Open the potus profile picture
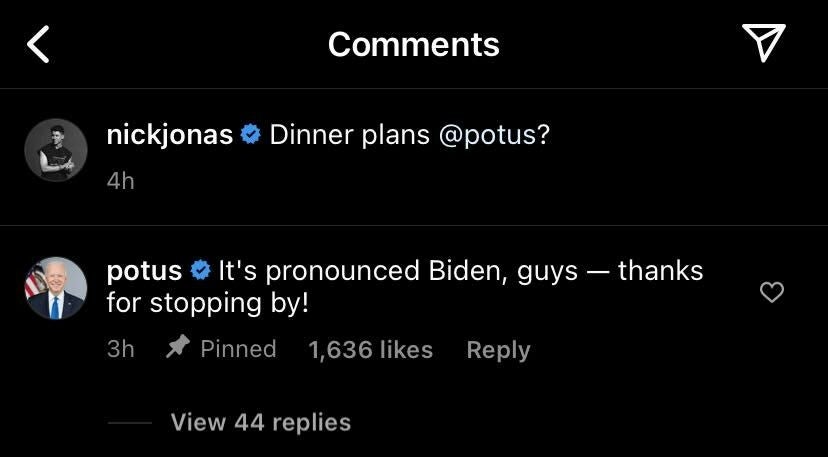Viewport: 828px width, 457px height. pos(56,288)
